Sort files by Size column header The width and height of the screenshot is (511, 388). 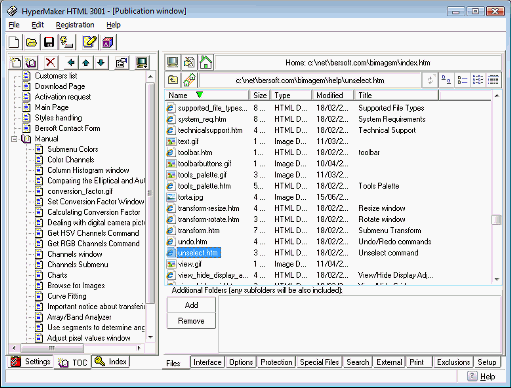pyautogui.click(x=260, y=95)
